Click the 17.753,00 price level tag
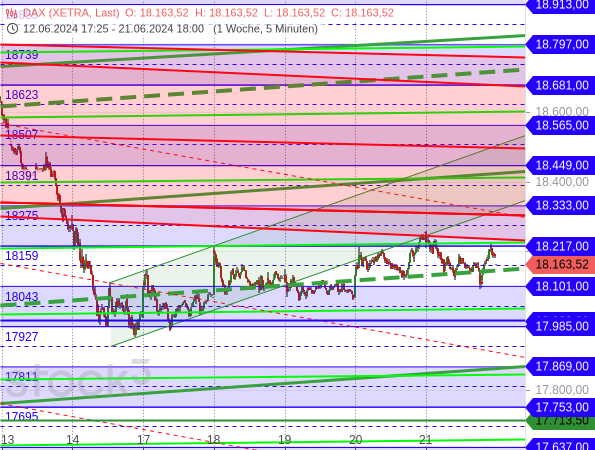Viewport: 595px width, 450px height. click(x=560, y=407)
